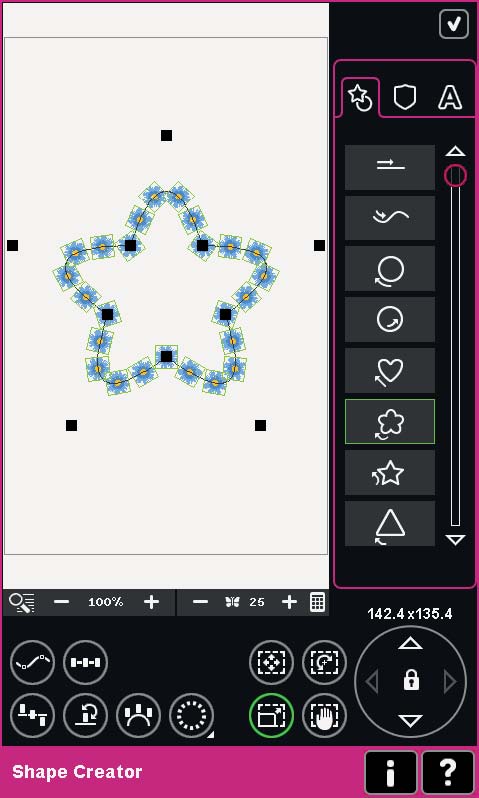
Task: Select the line positioning spacing tool
Action: point(86,662)
